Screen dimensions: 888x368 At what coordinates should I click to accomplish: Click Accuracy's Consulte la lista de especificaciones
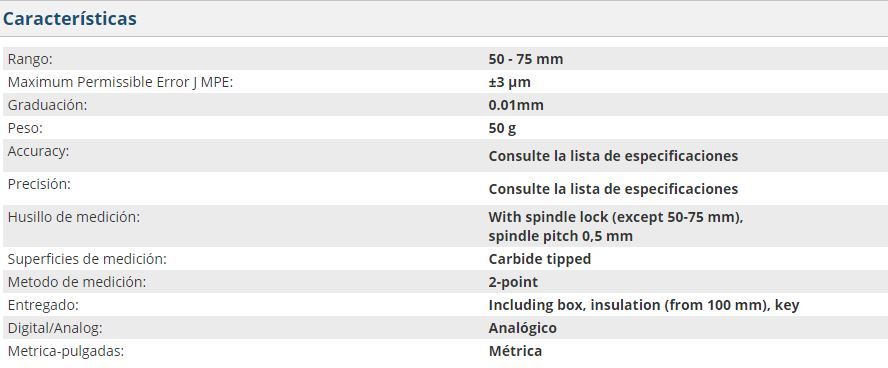613,156
